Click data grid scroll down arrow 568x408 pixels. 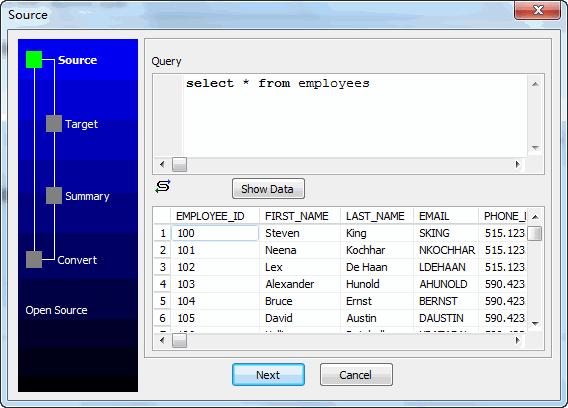[535, 323]
